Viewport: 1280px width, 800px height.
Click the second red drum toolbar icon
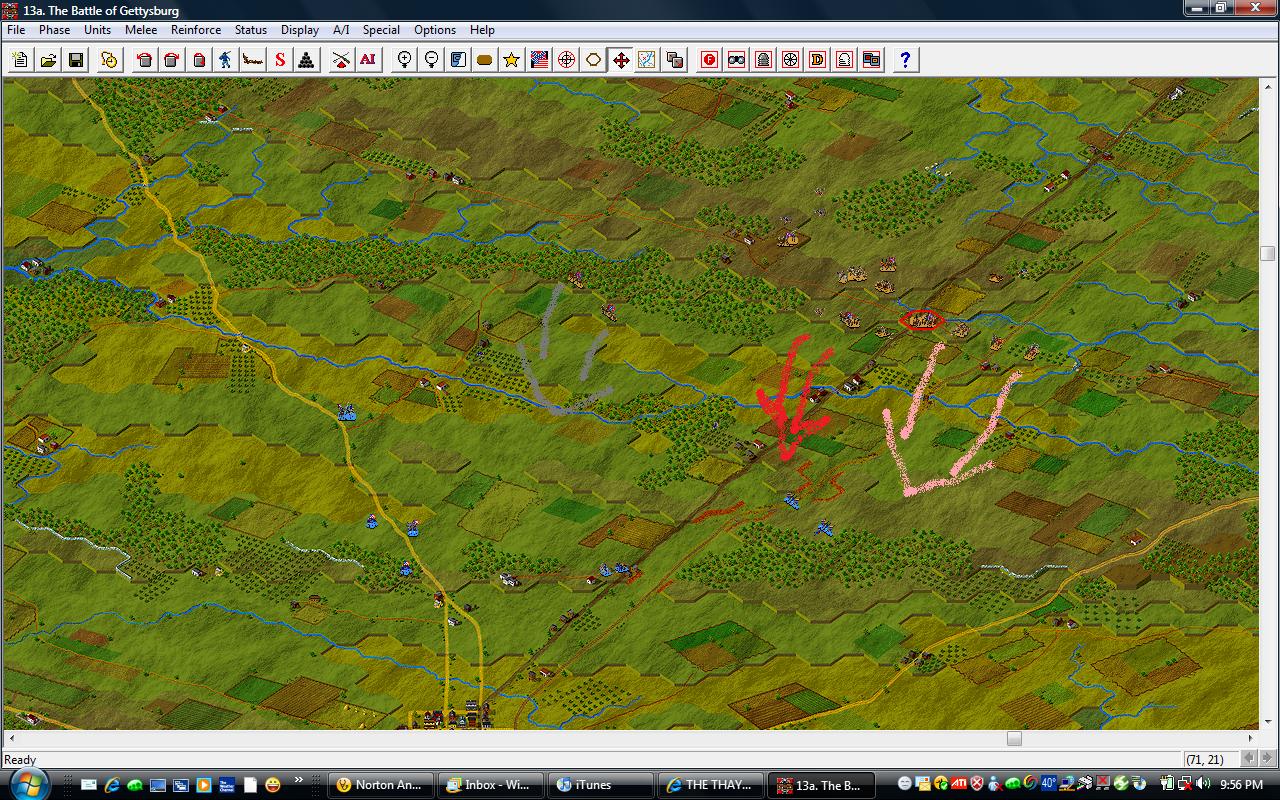coord(172,60)
